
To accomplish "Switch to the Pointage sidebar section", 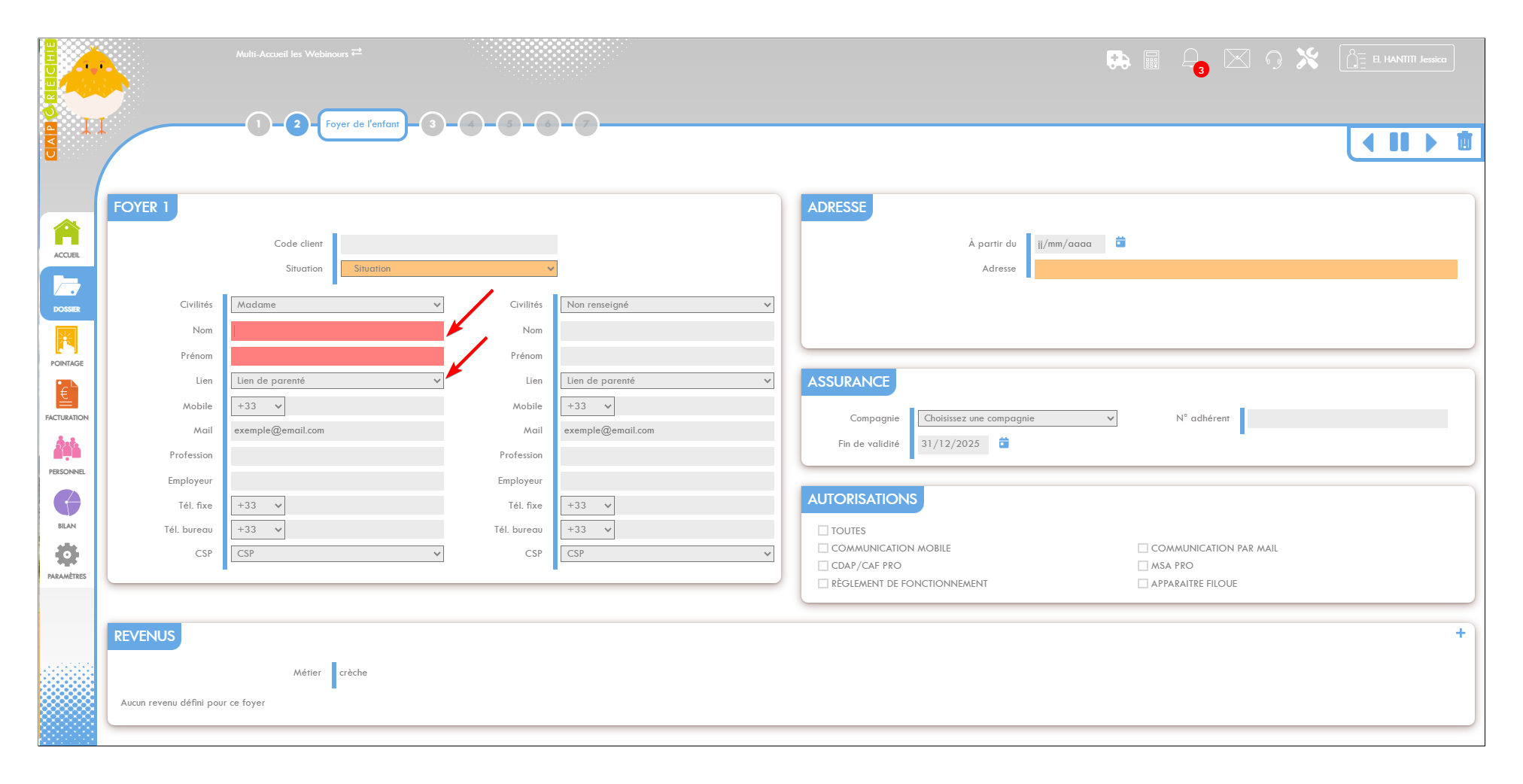I will (x=67, y=345).
